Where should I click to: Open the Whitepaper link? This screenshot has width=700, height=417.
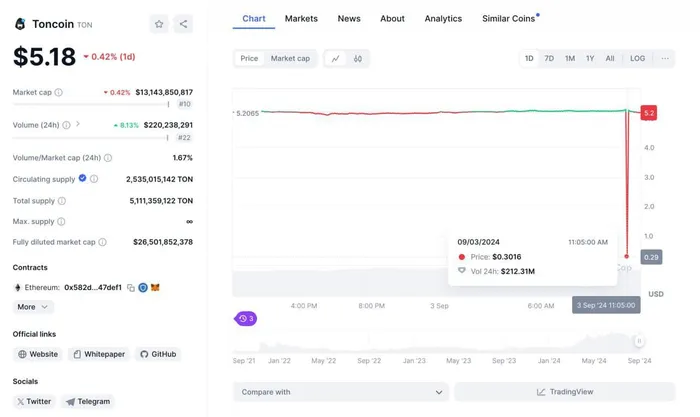coord(99,354)
